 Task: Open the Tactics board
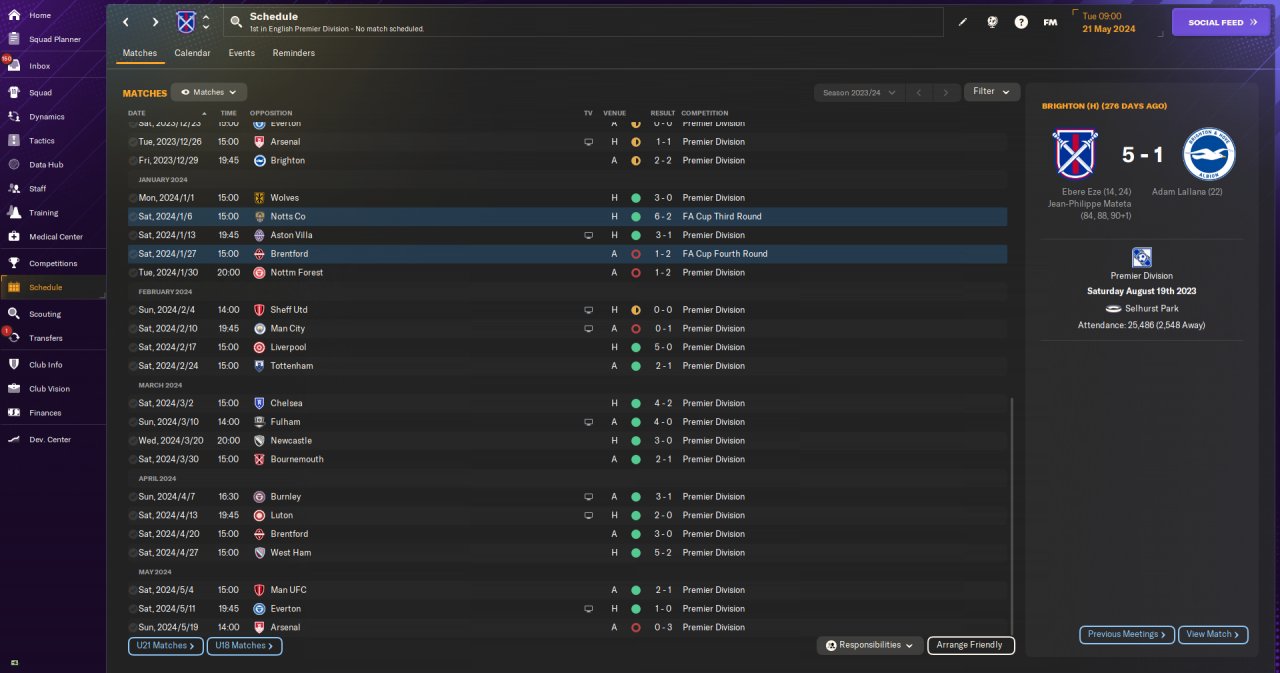pyautogui.click(x=42, y=141)
